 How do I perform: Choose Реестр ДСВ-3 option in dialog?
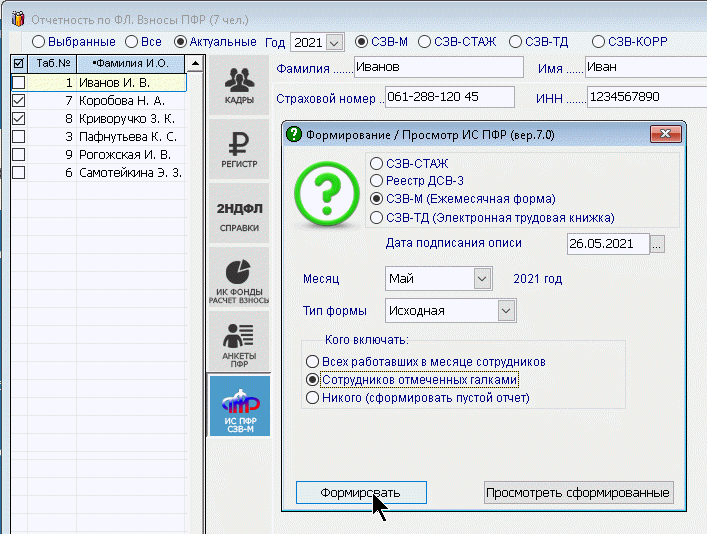376,181
